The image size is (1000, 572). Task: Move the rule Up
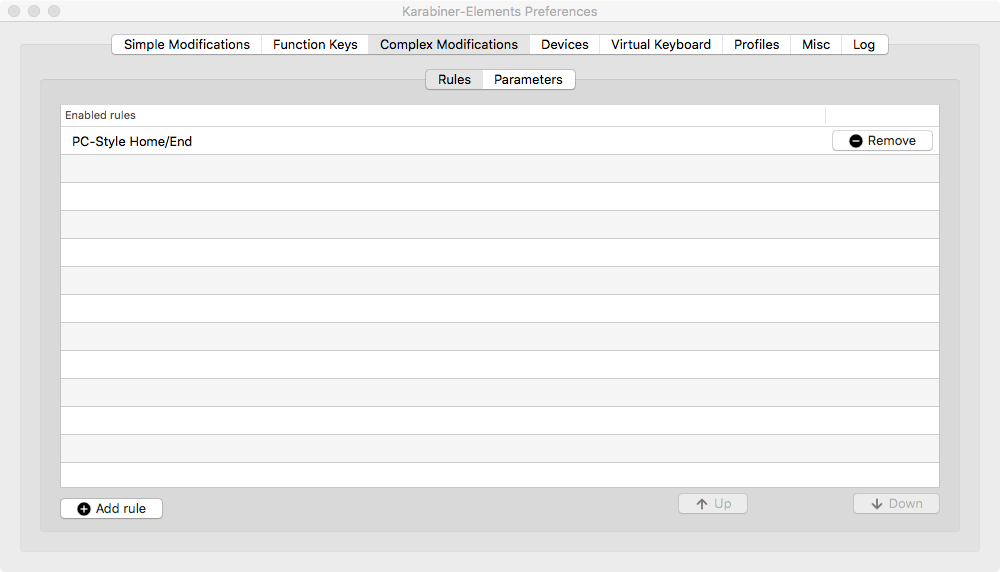pyautogui.click(x=713, y=504)
